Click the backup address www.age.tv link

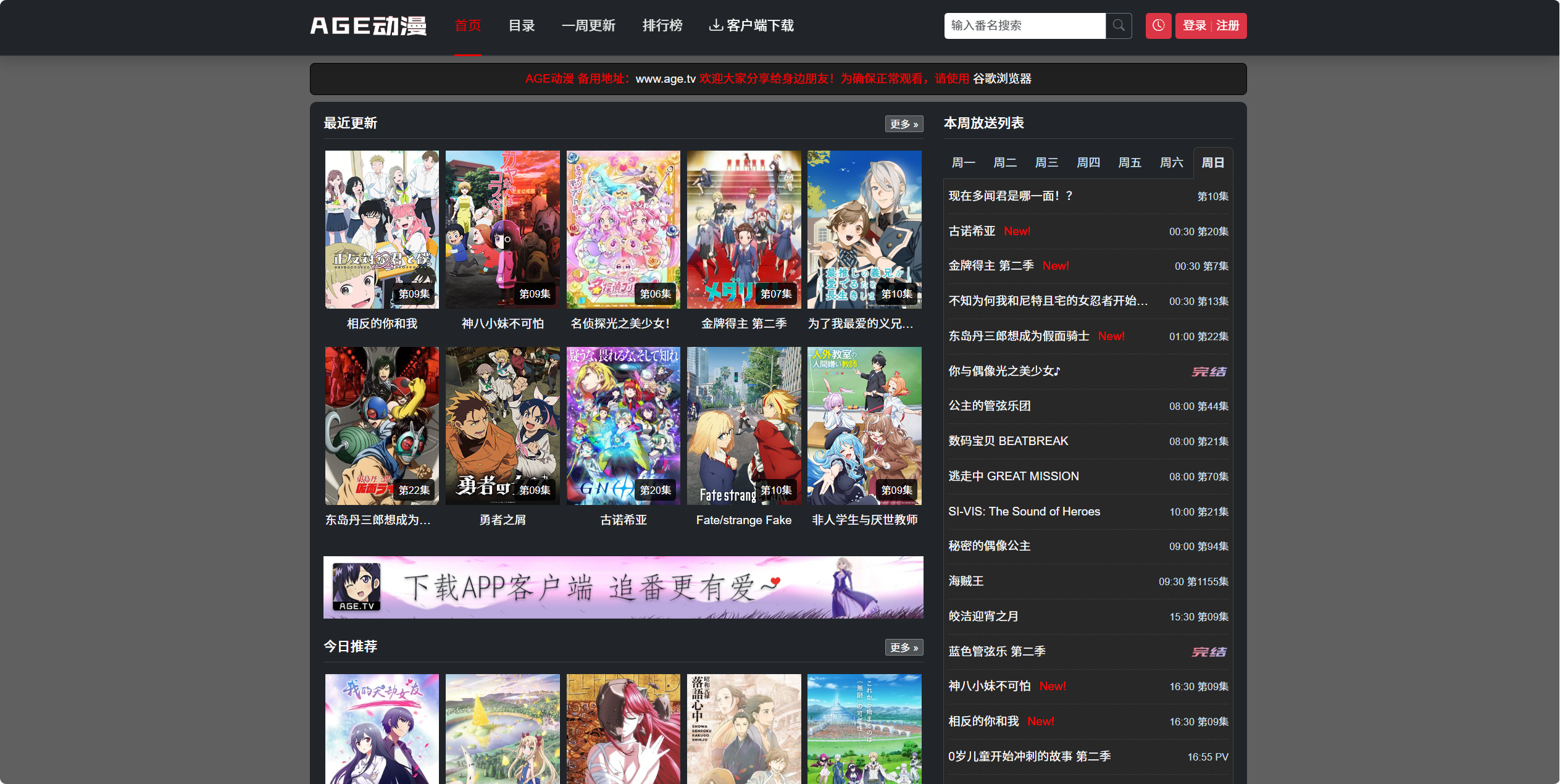click(x=665, y=78)
